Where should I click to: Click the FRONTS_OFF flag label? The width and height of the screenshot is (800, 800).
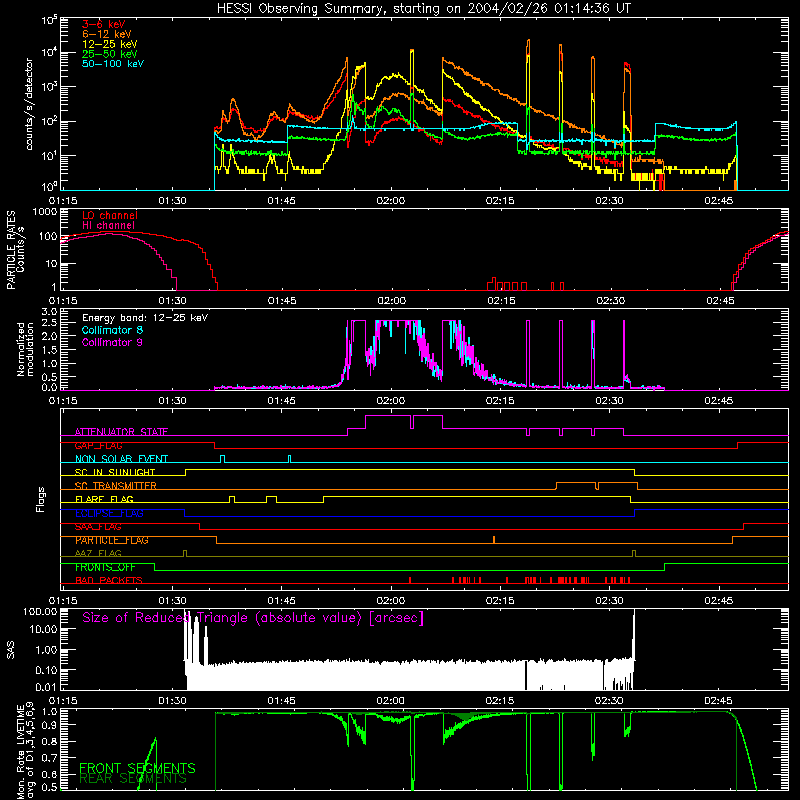[x=105, y=567]
